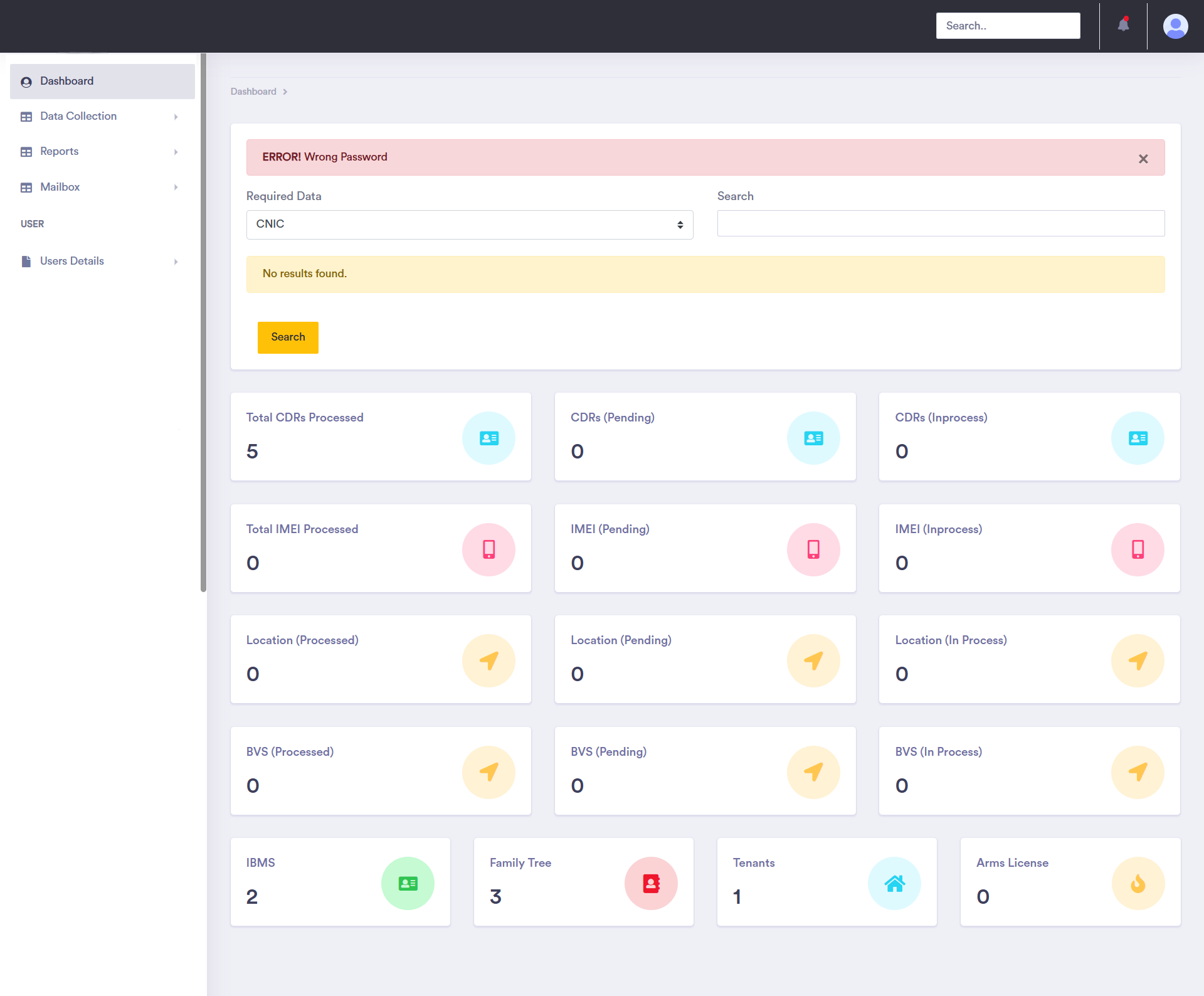Screen dimensions: 1204x996
Task: Click the Total CDRs Processed card icon
Action: [488, 438]
